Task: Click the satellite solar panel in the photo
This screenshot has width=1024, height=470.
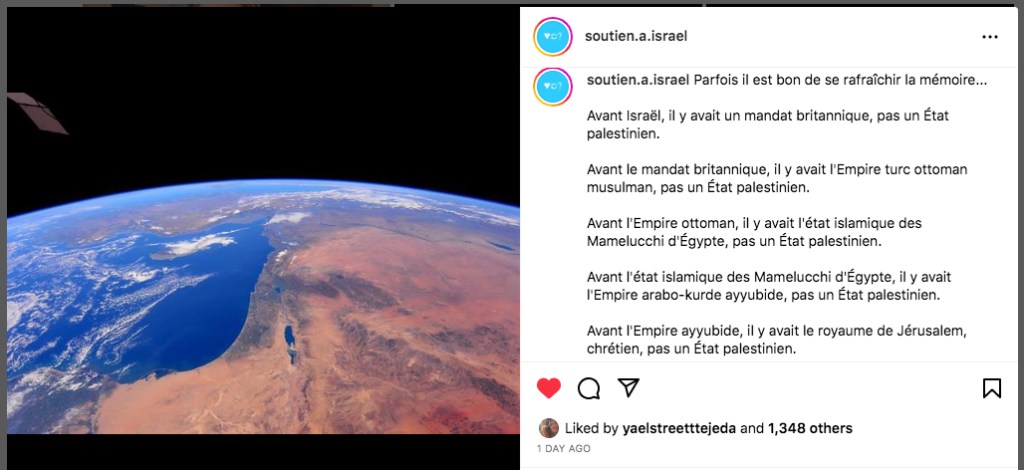Action: 37,113
